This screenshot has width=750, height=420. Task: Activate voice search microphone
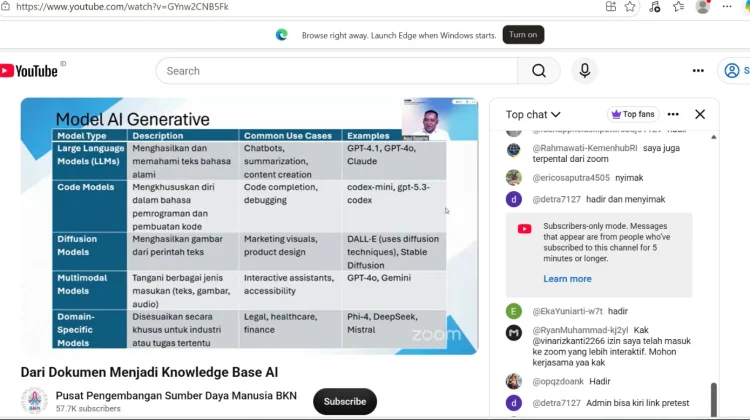pos(585,71)
